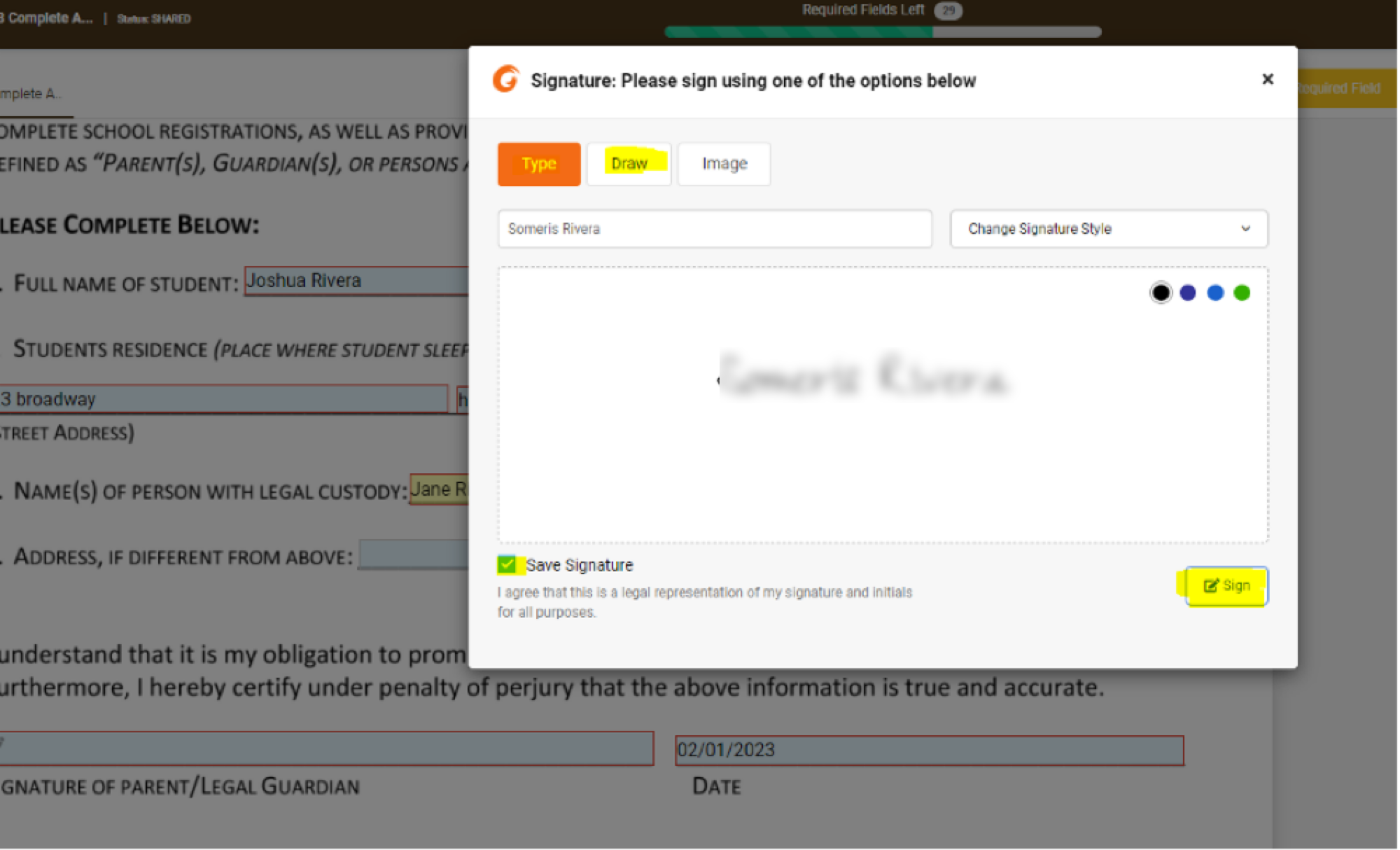The width and height of the screenshot is (1400, 850).
Task: Click the chevron arrow of signature style
Action: [1245, 228]
